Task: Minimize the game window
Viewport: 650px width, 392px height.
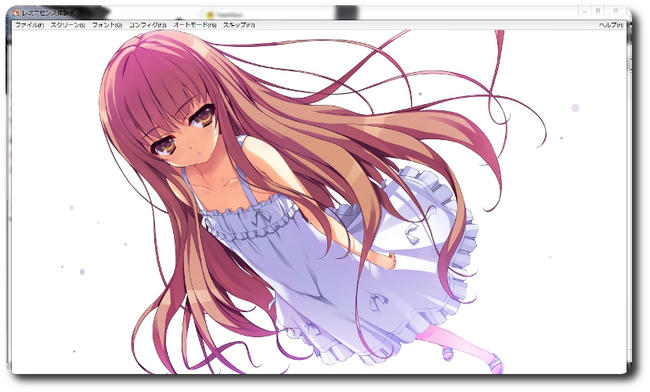Action: click(x=585, y=11)
